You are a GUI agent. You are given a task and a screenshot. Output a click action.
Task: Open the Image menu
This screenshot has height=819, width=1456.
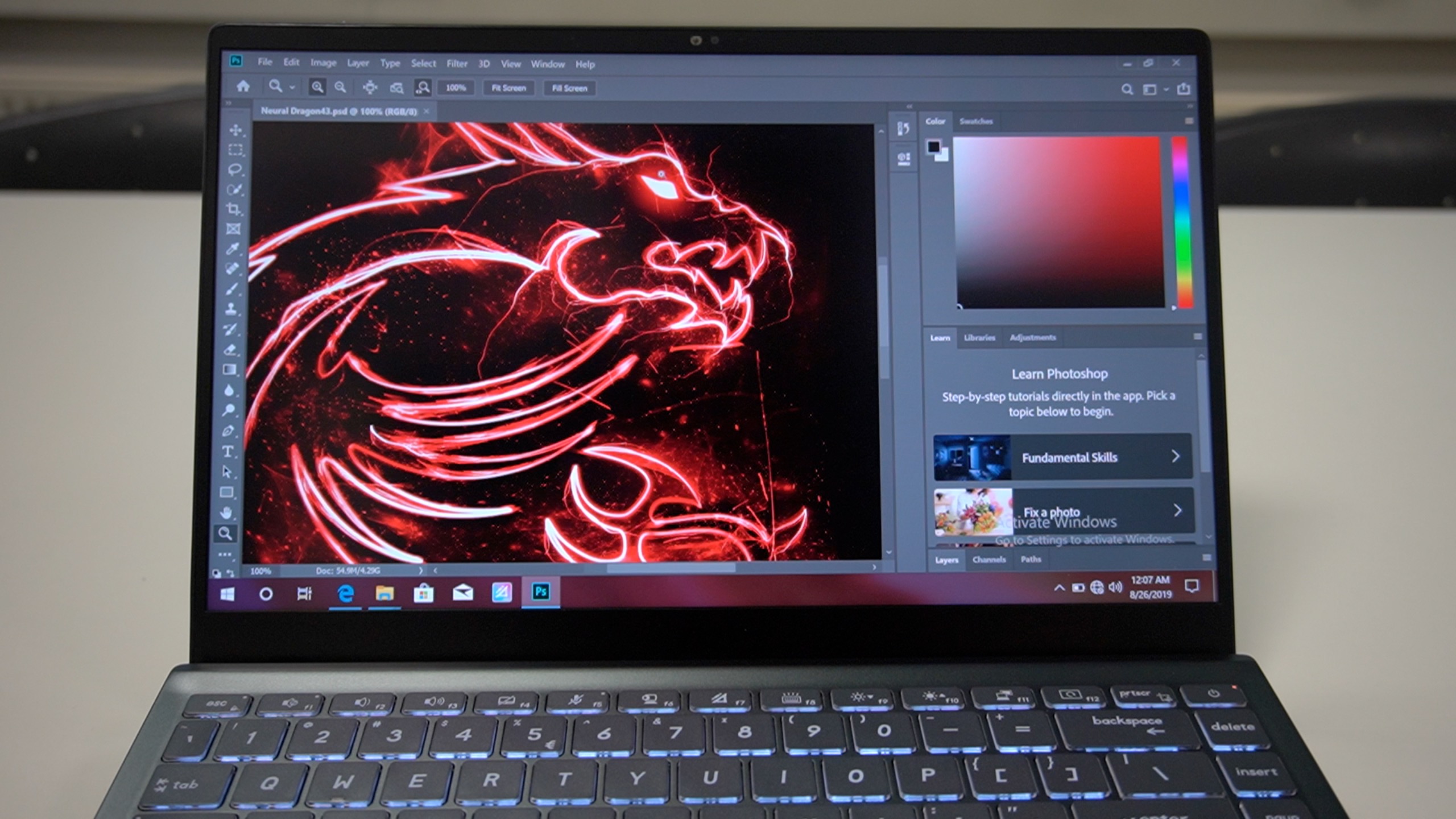tap(323, 63)
